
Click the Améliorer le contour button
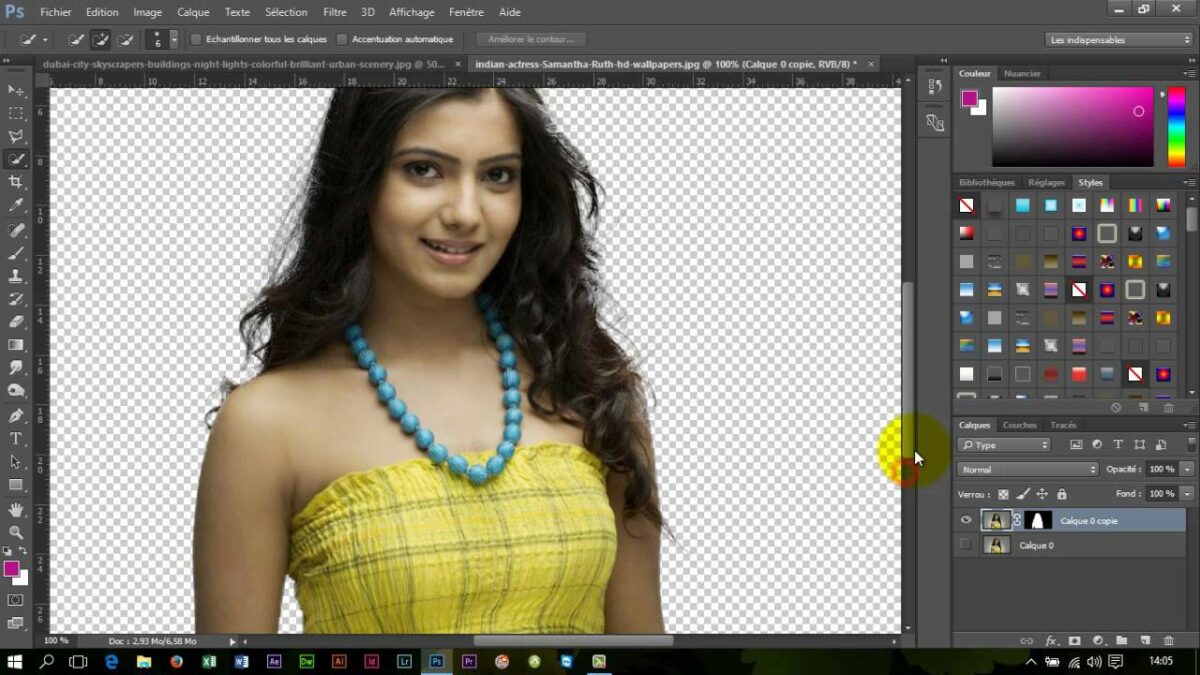tap(531, 40)
